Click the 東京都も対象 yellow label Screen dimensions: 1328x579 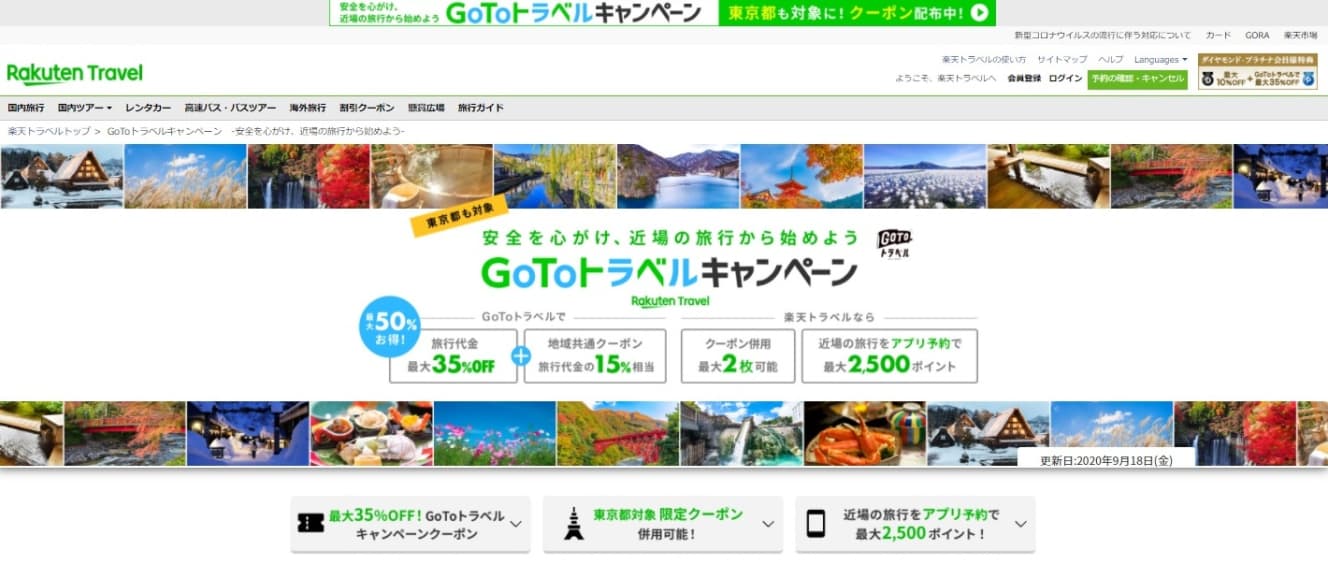(x=460, y=217)
